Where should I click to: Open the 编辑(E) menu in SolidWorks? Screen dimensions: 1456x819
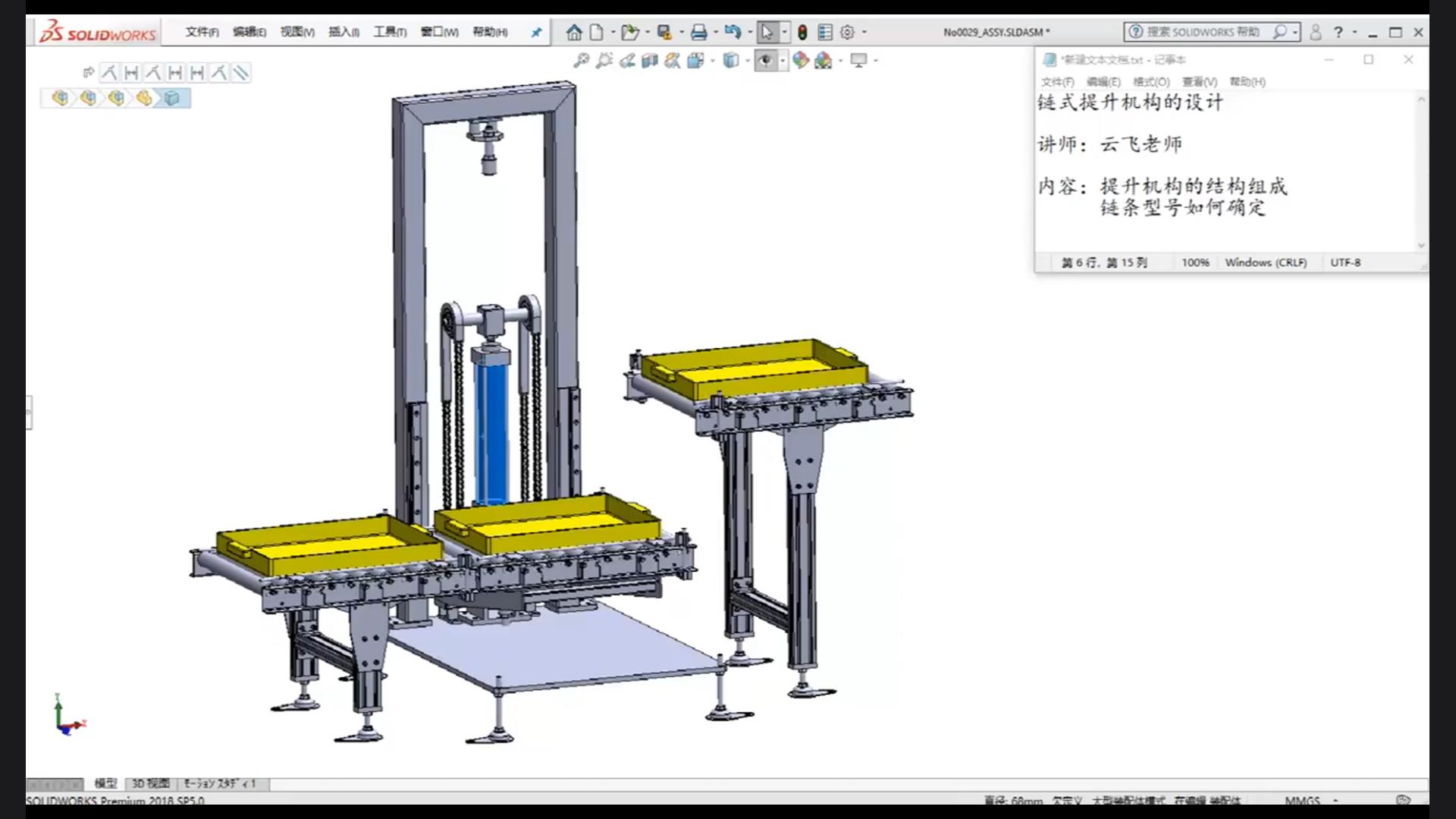[249, 32]
